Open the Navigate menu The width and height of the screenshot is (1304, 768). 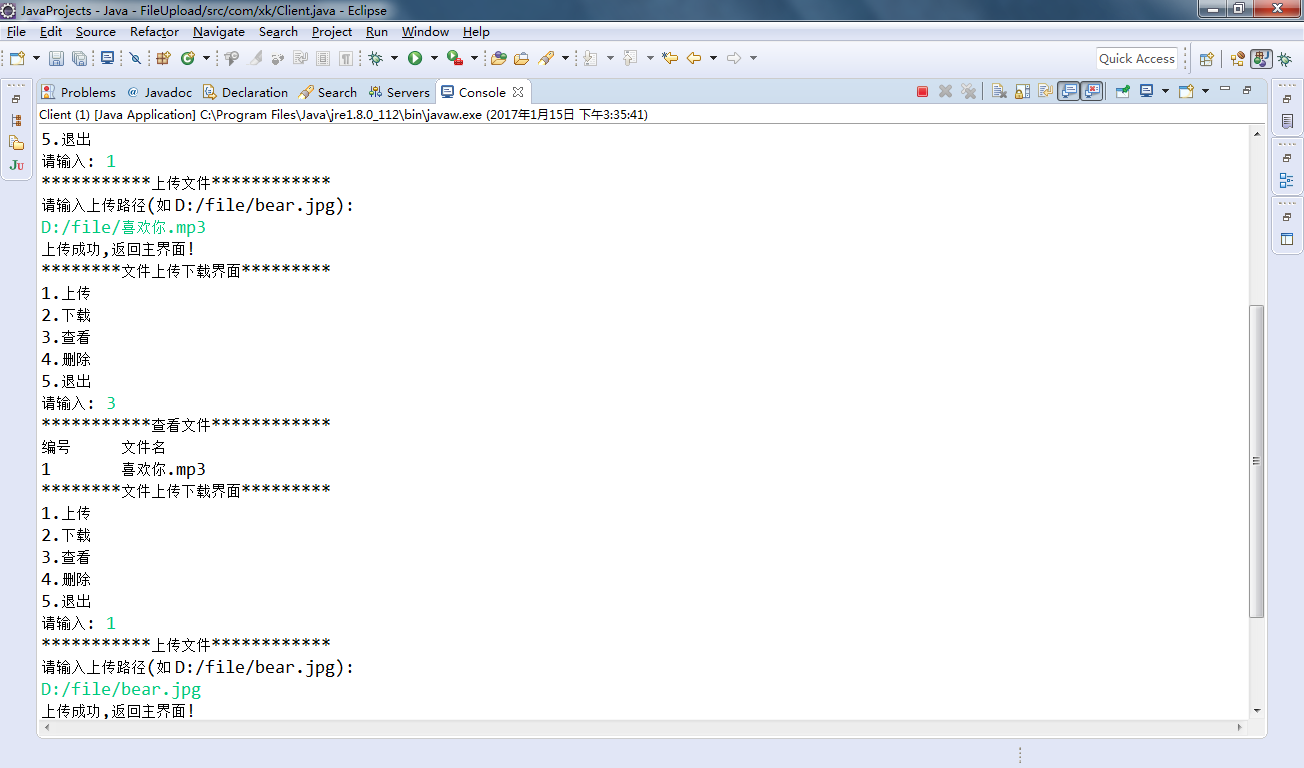click(x=219, y=32)
